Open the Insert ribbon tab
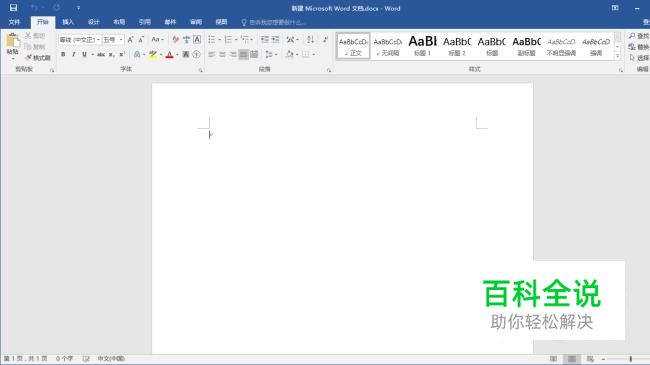The height and width of the screenshot is (365, 650). (x=68, y=22)
